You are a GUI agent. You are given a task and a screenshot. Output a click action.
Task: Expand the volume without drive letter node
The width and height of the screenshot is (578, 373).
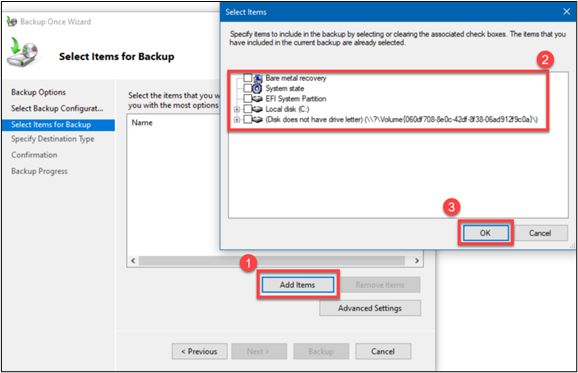click(x=237, y=120)
